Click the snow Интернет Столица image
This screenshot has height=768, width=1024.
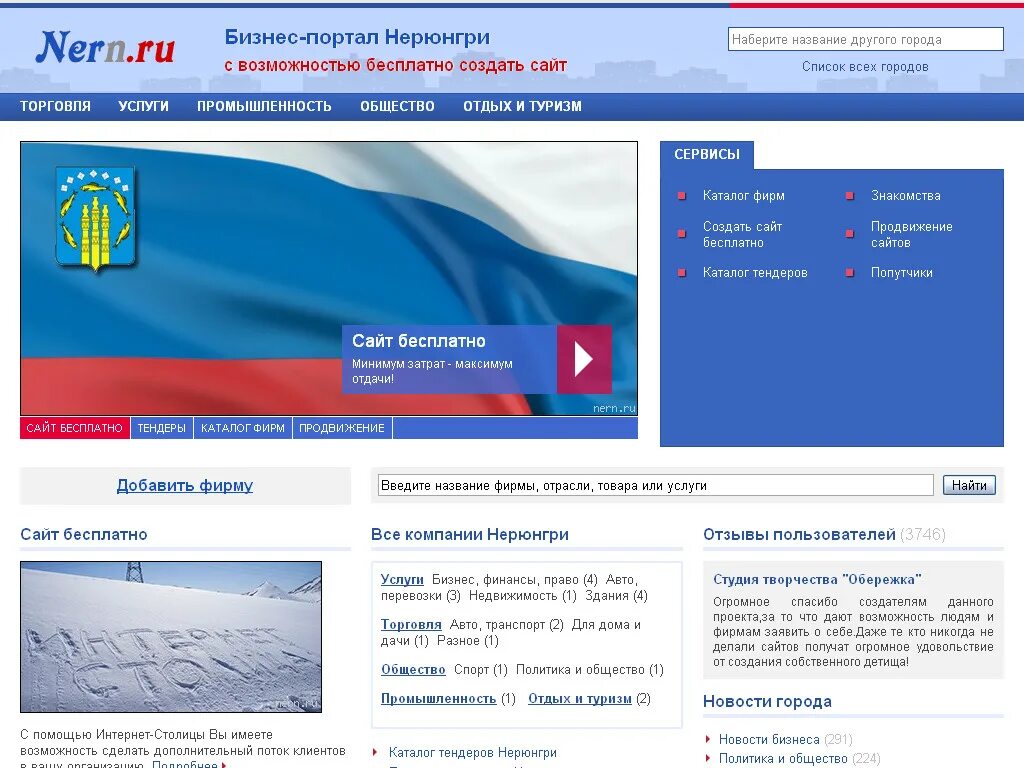[x=171, y=637]
